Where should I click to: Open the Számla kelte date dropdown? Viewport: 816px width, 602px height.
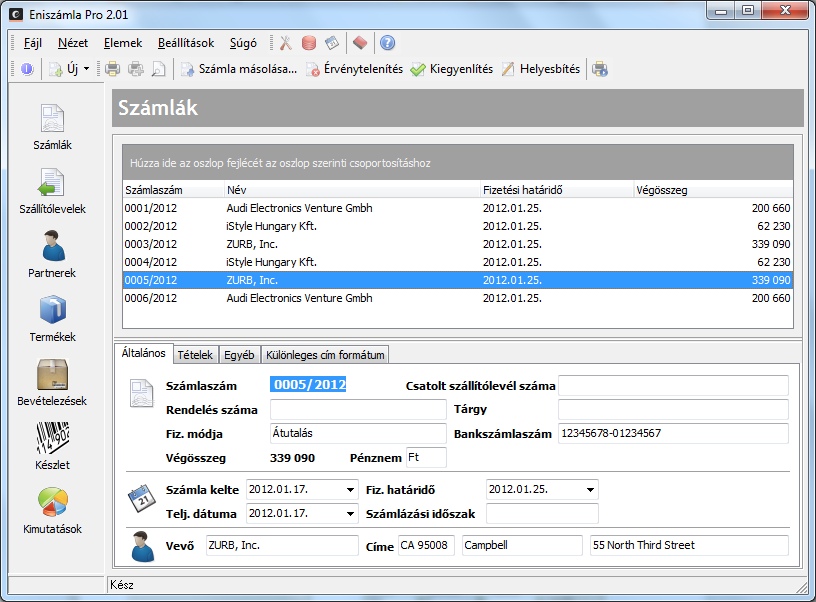tap(350, 490)
